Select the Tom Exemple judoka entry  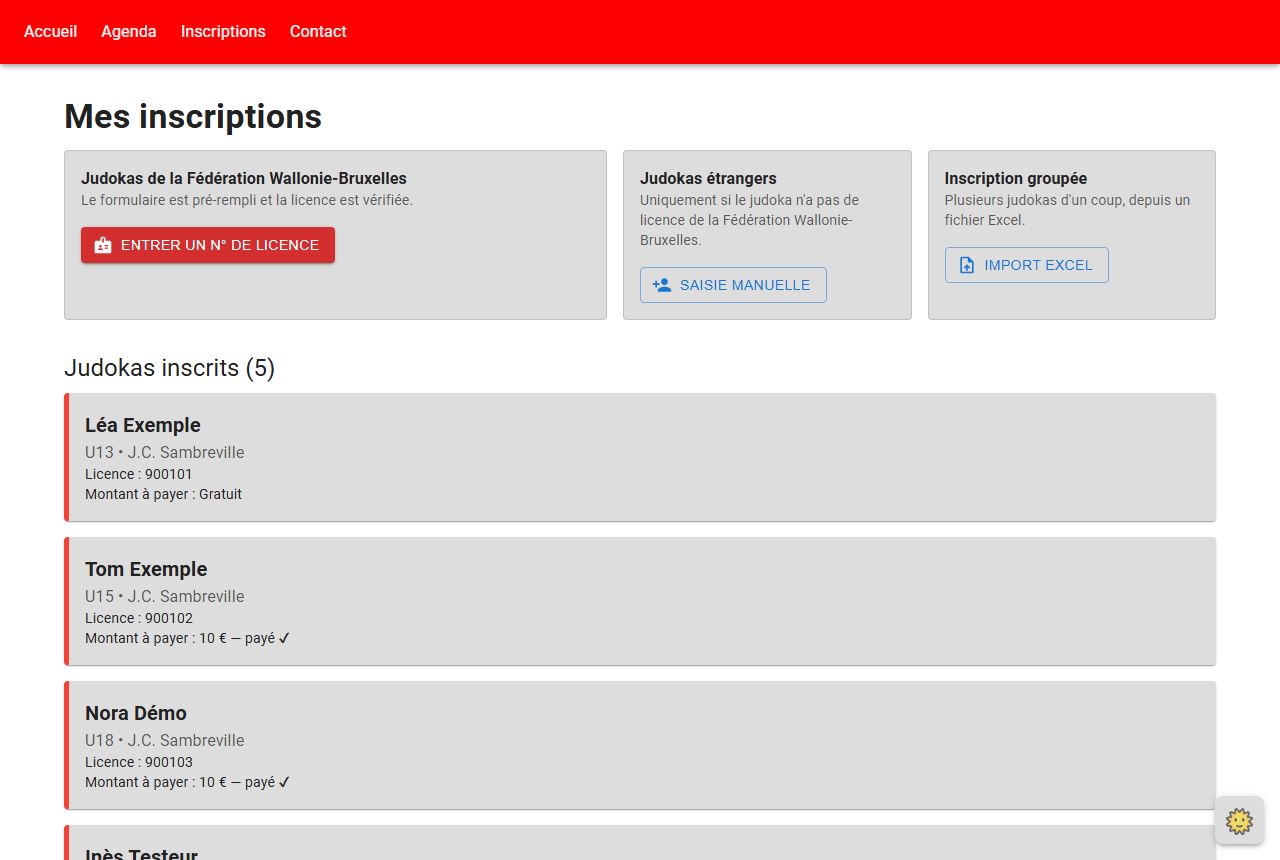pos(640,601)
